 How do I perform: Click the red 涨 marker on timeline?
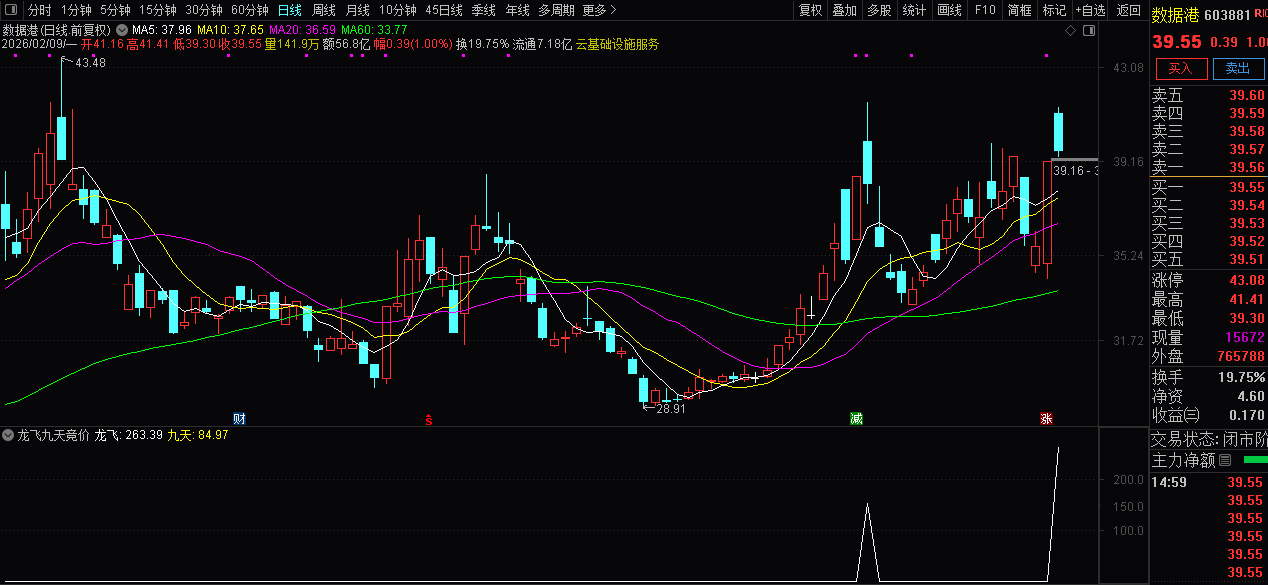tap(1046, 418)
